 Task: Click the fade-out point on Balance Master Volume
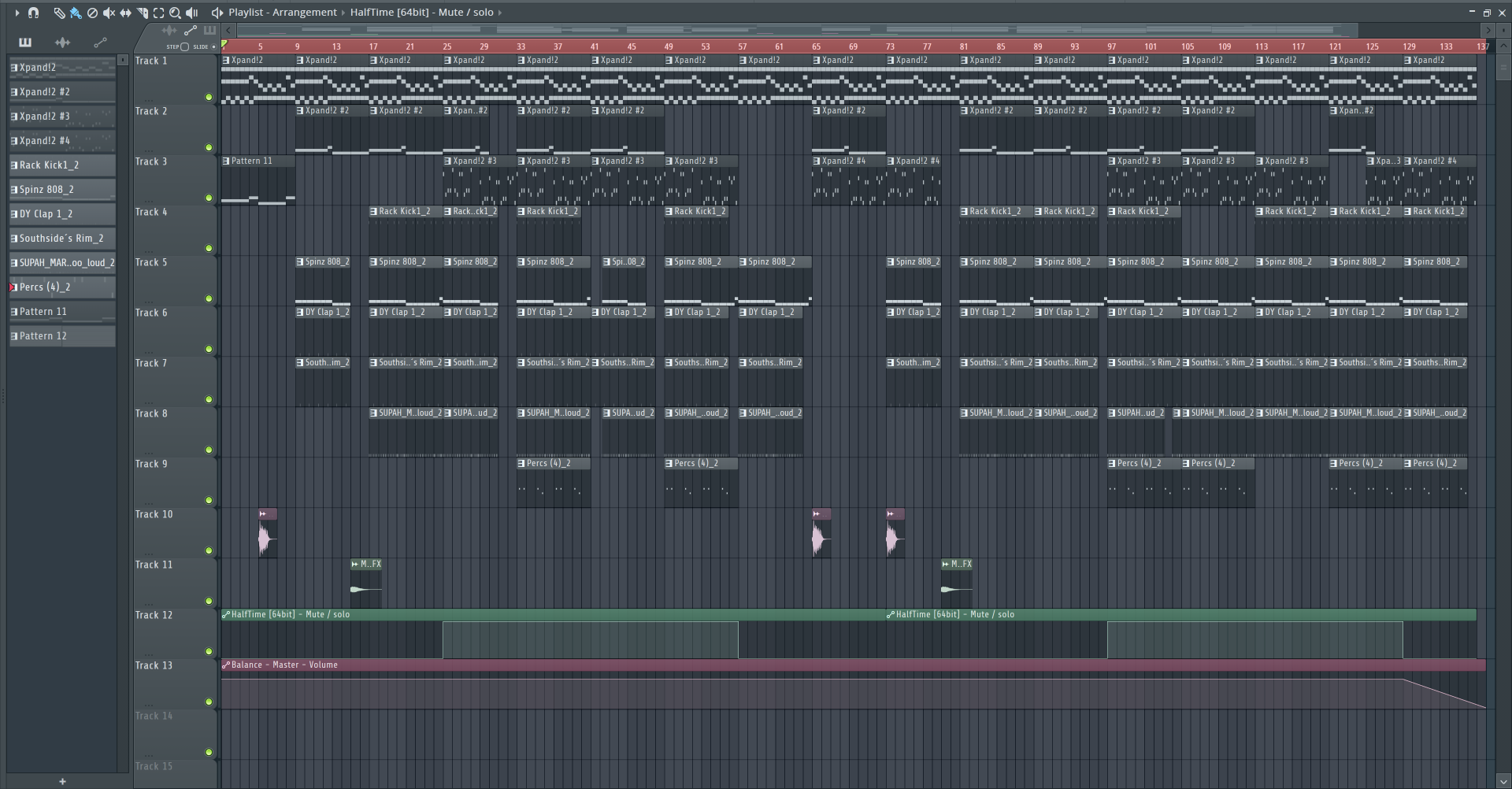click(x=1403, y=680)
